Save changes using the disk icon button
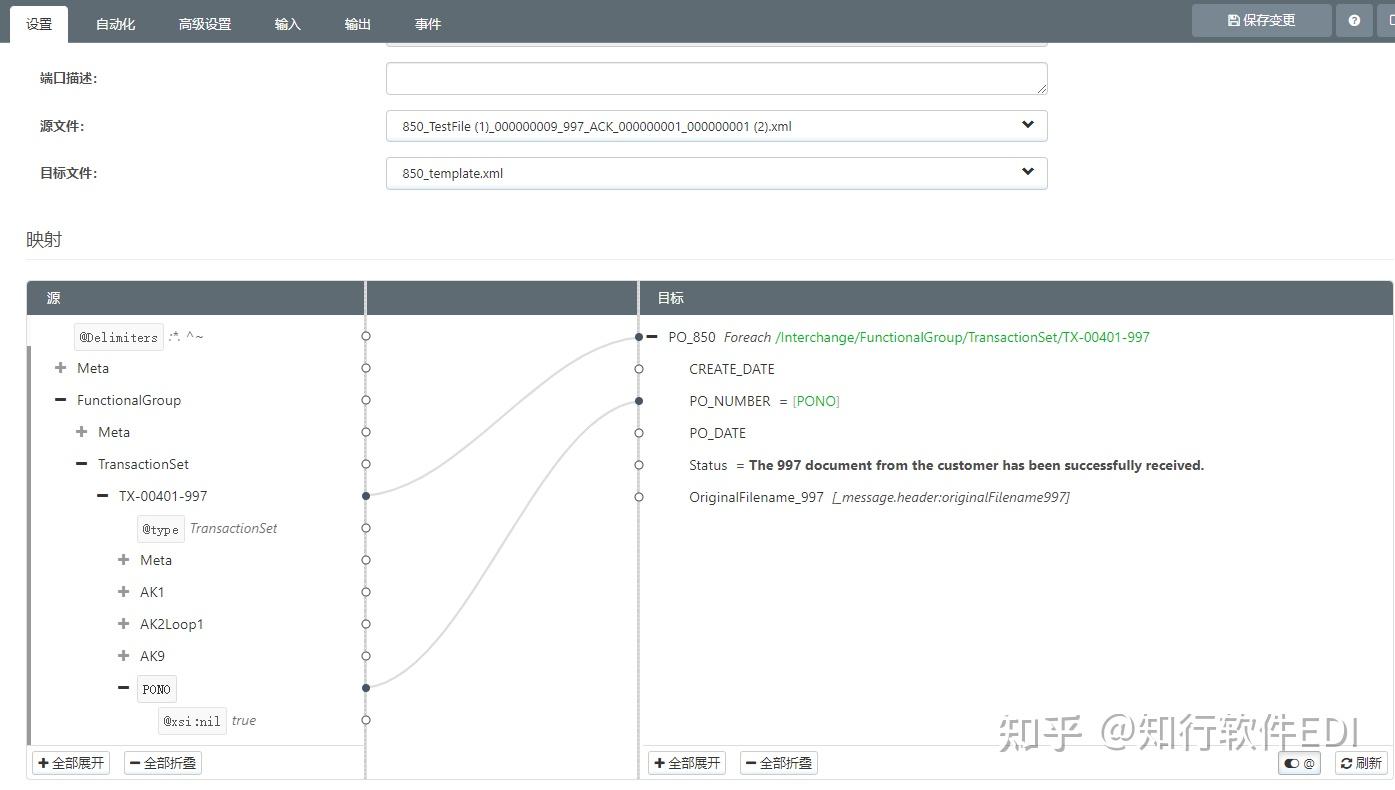The image size is (1395, 790). [x=1261, y=19]
